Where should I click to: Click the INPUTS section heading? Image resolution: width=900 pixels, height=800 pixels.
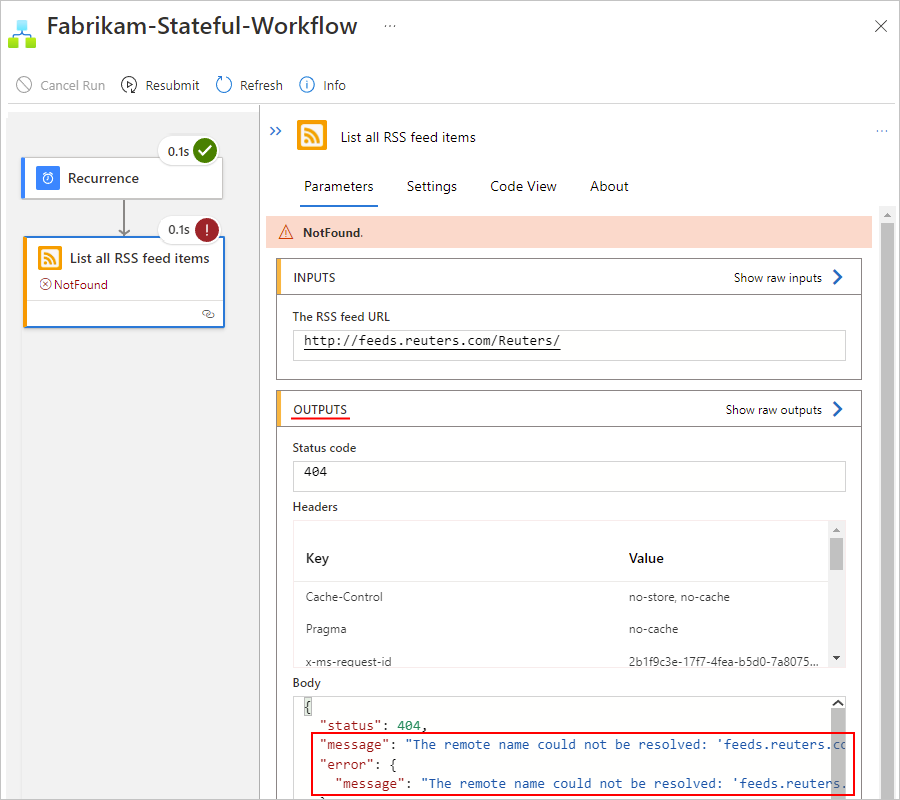[x=315, y=278]
